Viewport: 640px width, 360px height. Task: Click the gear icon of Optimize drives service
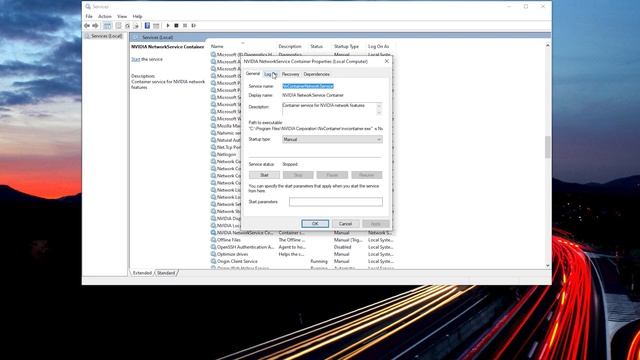click(x=213, y=254)
